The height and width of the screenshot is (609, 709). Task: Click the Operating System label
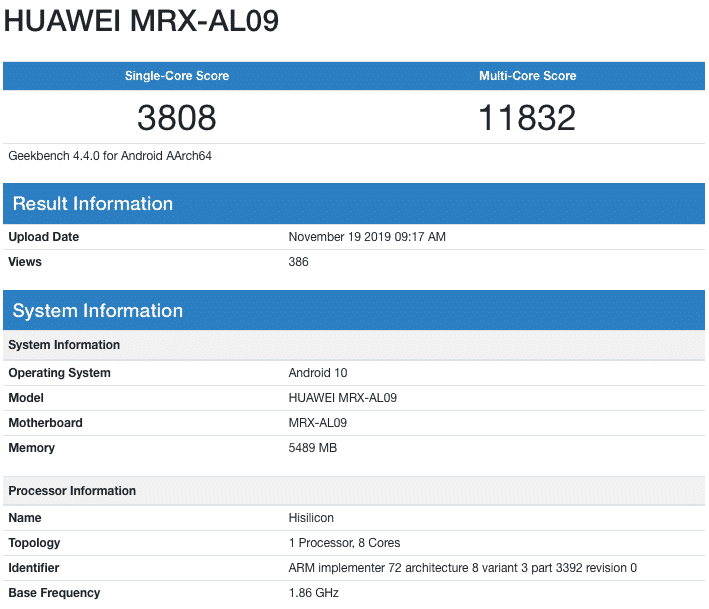point(59,373)
